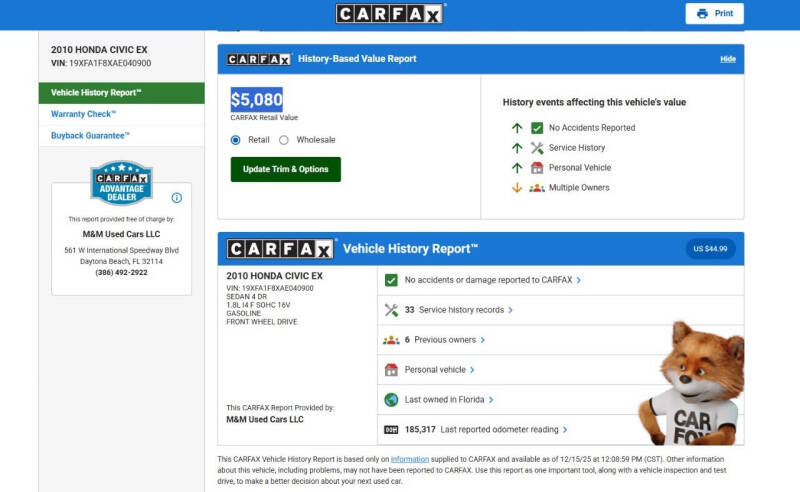Click the previous owners people icon

pos(391,340)
